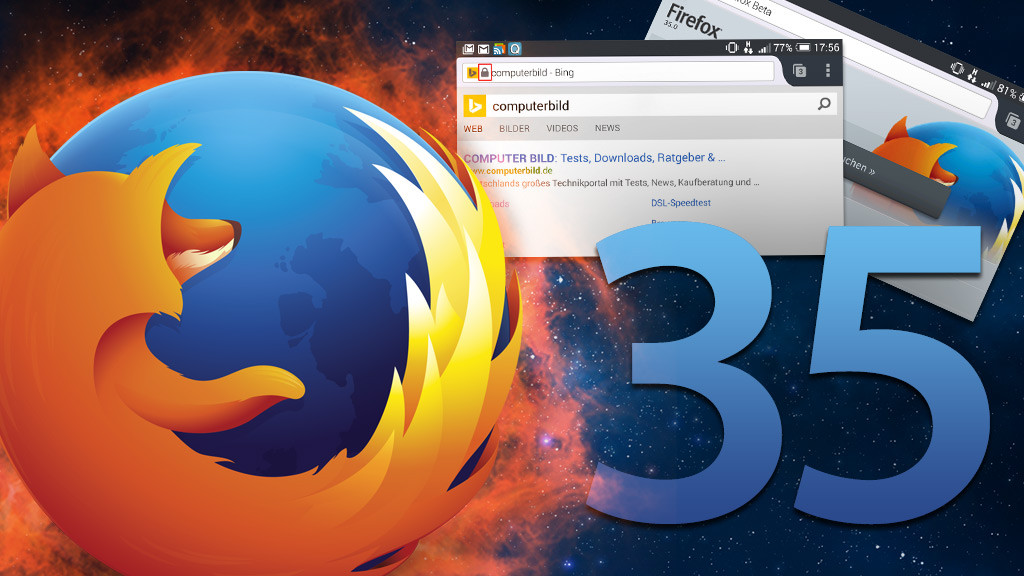Click the padlock security icon in address bar
Screen dimensions: 1024x576
pyautogui.click(x=485, y=72)
